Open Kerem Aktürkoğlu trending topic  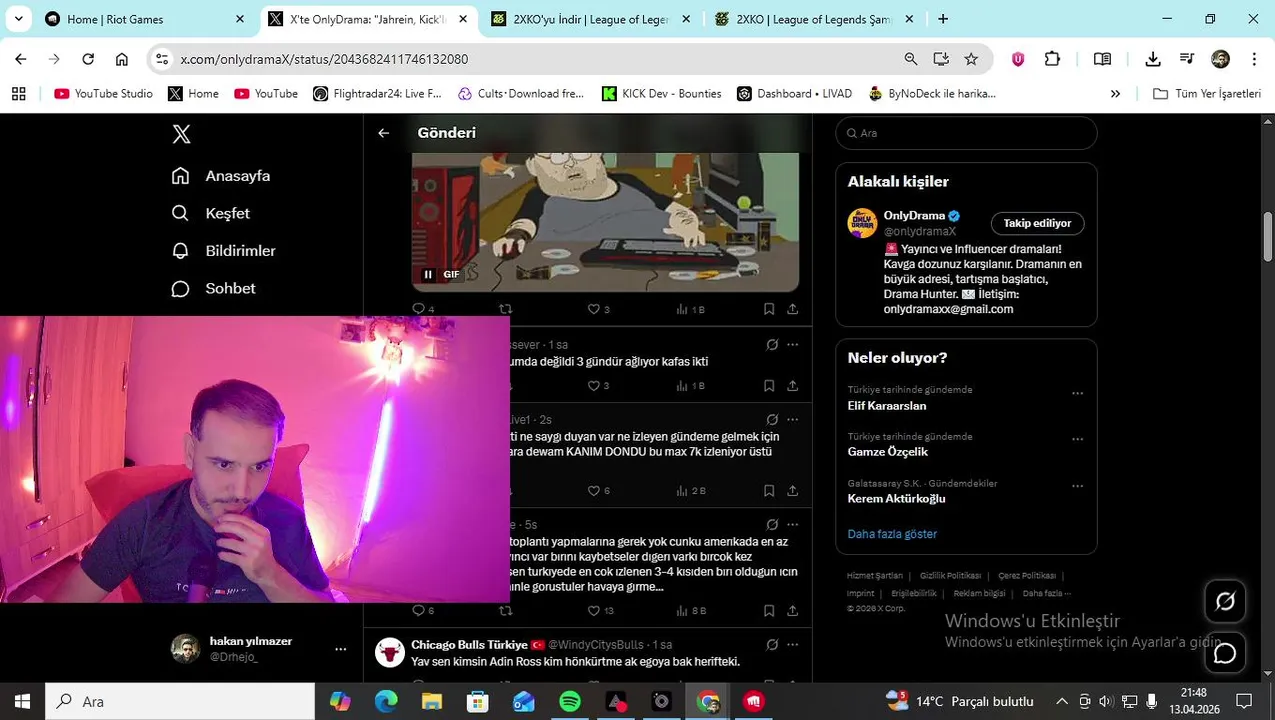click(x=897, y=499)
